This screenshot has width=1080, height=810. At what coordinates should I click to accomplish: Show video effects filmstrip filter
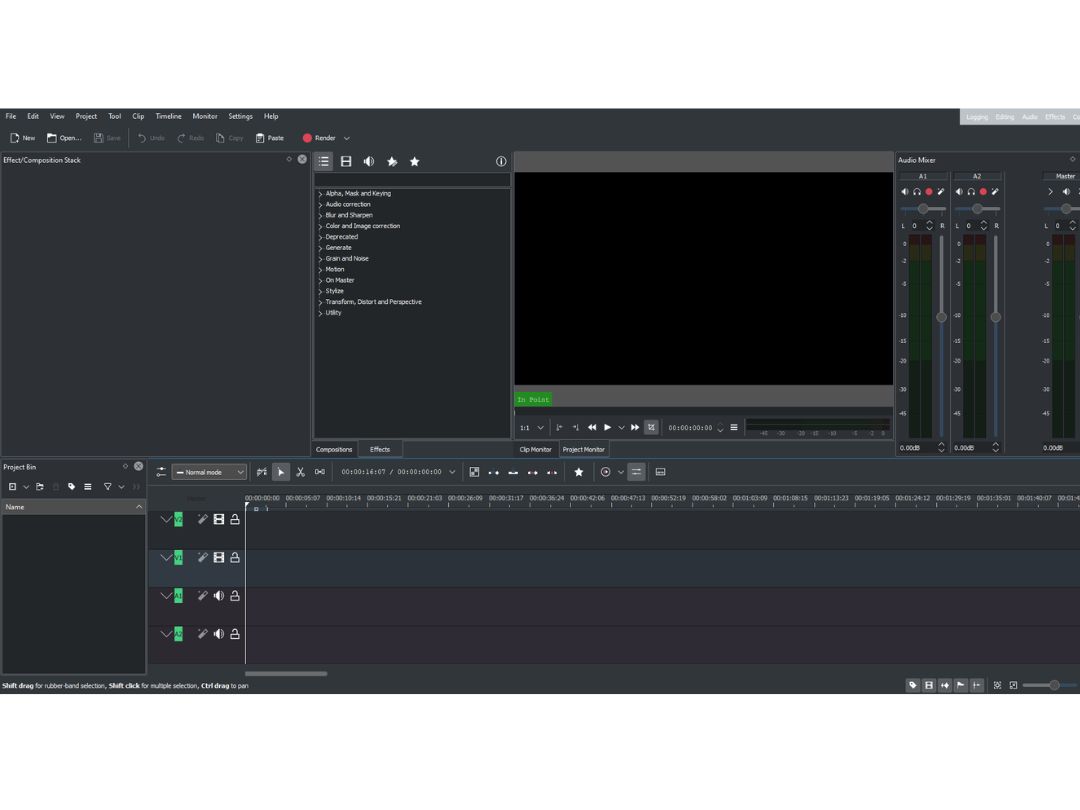click(x=346, y=161)
